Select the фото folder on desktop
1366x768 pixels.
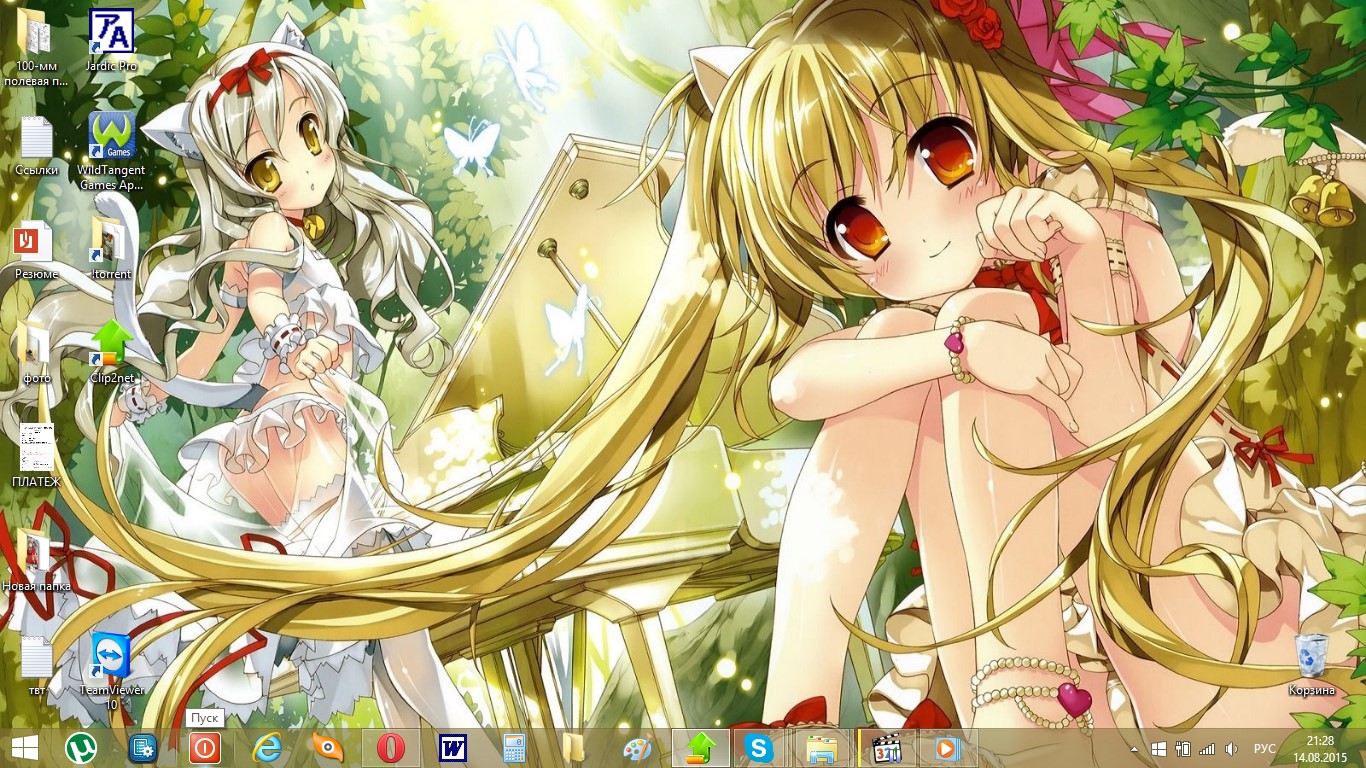(37, 353)
